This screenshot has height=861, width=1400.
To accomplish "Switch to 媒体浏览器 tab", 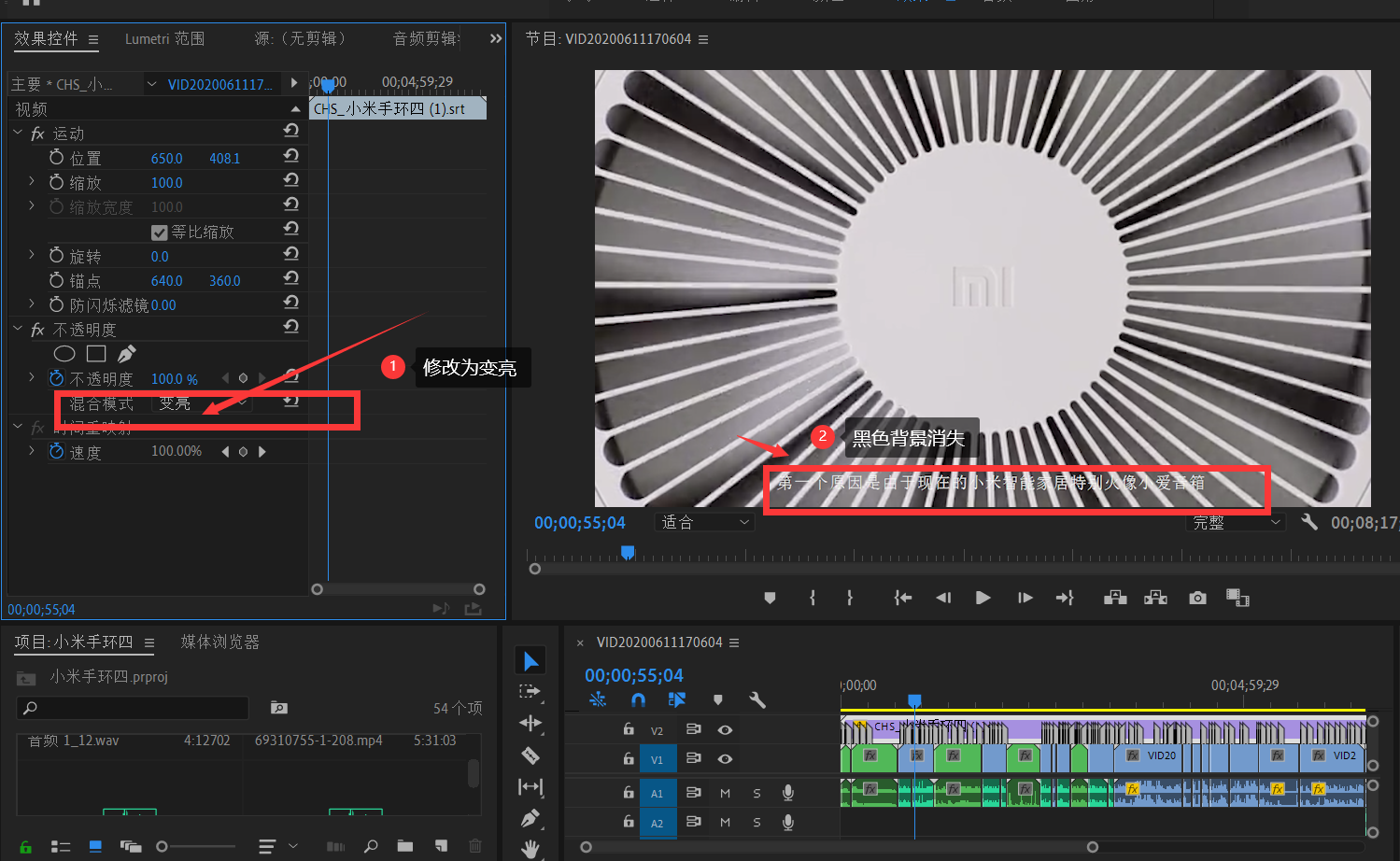I will click(220, 642).
